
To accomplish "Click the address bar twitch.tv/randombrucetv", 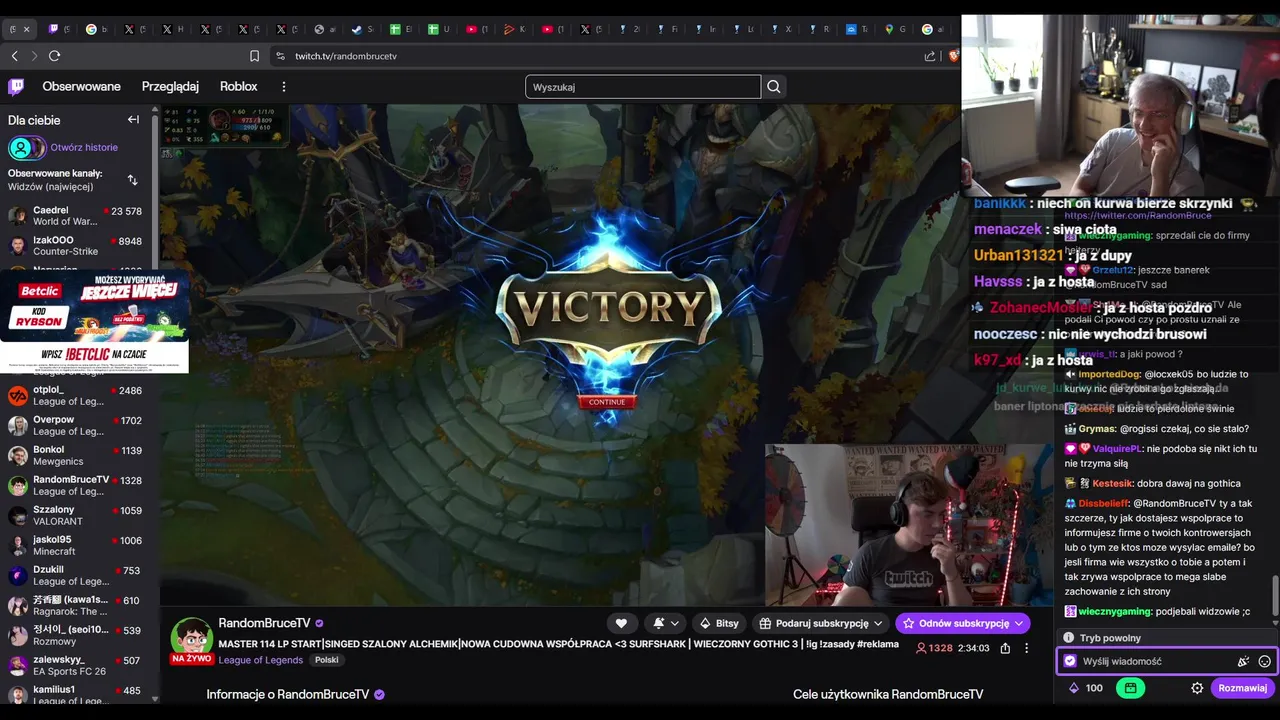I will [346, 56].
